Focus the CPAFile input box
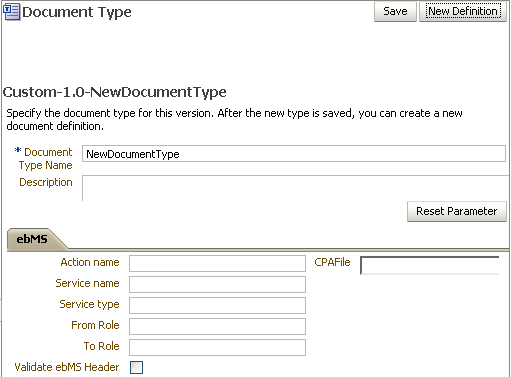 [430, 265]
